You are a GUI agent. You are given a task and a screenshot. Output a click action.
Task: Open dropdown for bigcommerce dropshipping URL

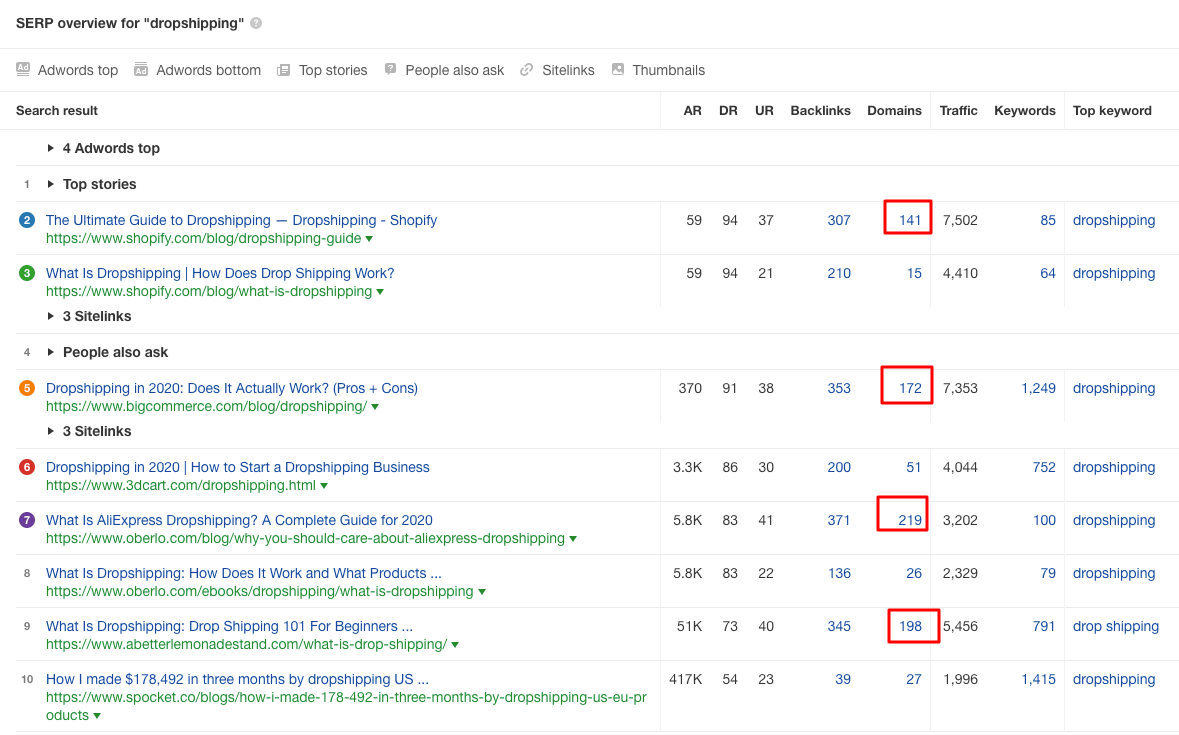[375, 407]
